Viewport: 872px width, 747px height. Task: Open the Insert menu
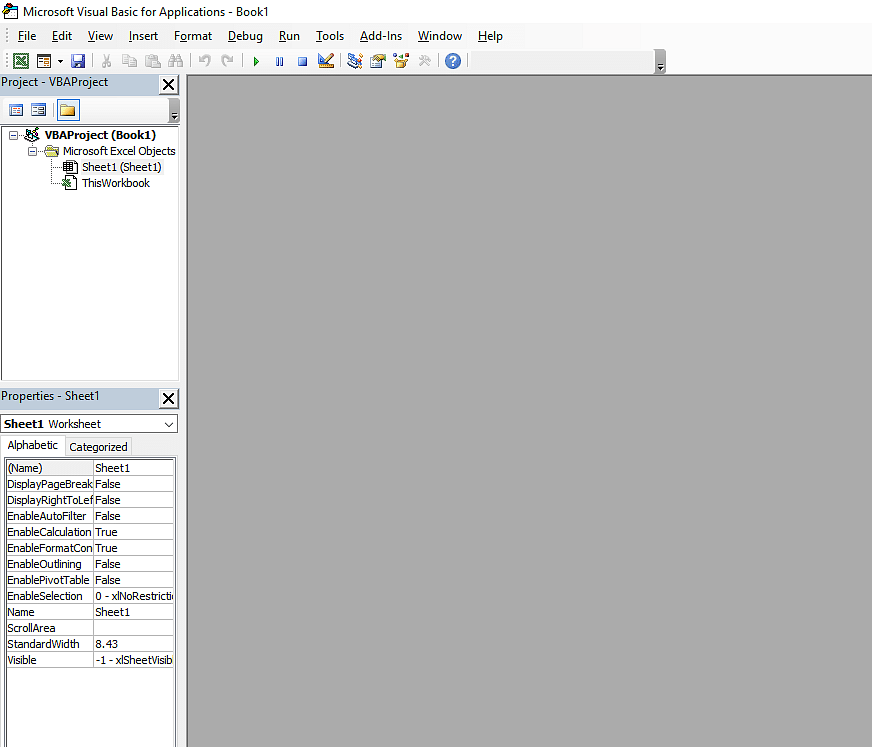tap(143, 36)
